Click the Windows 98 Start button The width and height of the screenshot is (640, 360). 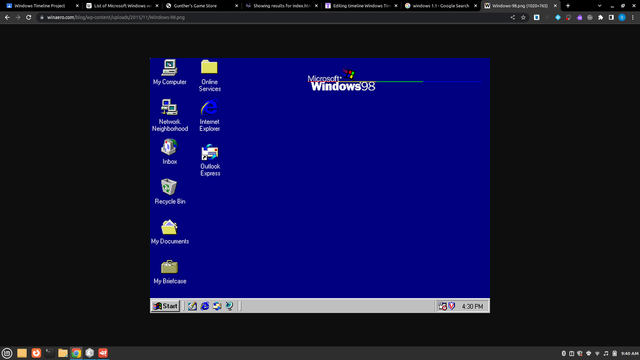[x=165, y=306]
